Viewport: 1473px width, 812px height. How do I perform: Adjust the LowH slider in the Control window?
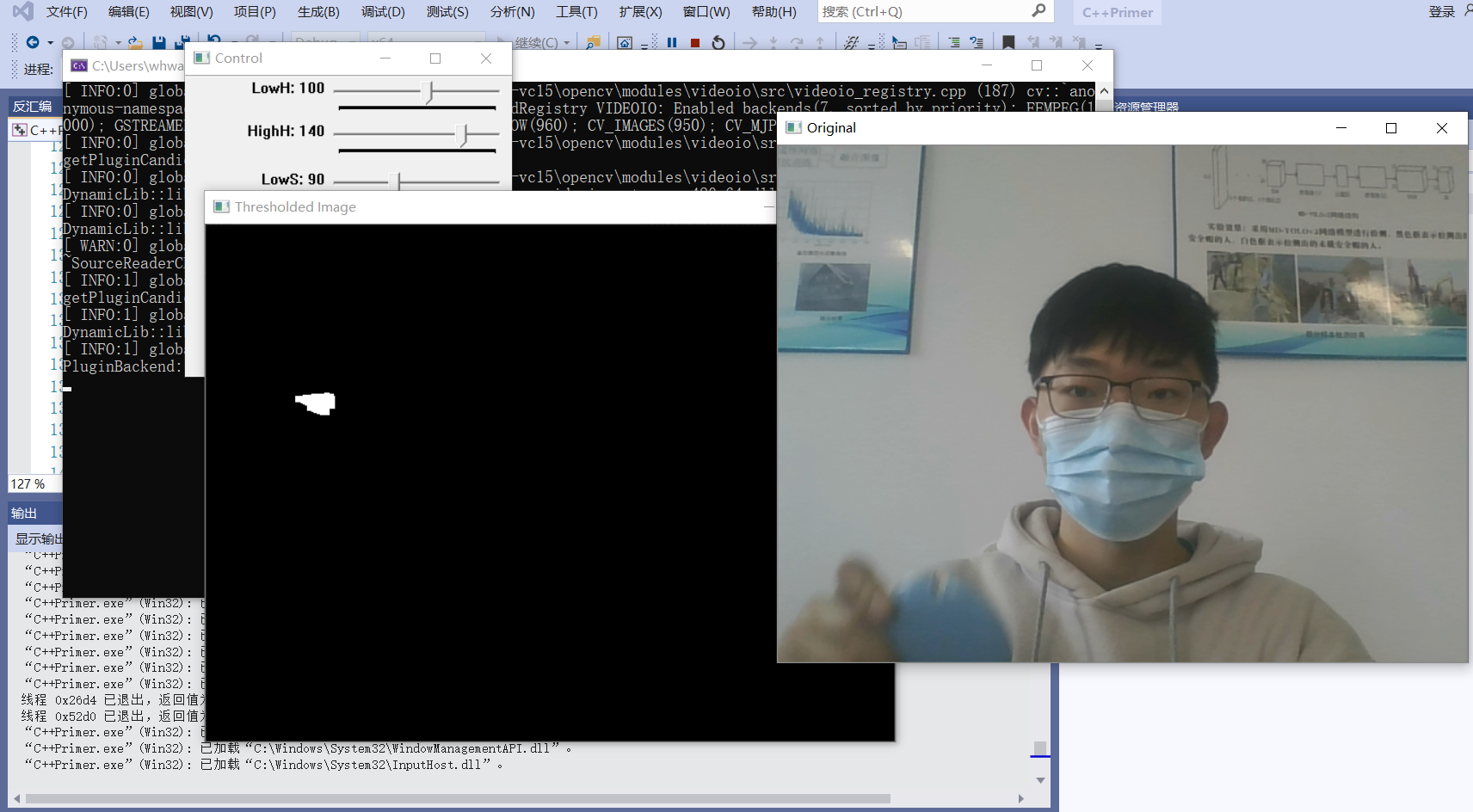point(428,90)
